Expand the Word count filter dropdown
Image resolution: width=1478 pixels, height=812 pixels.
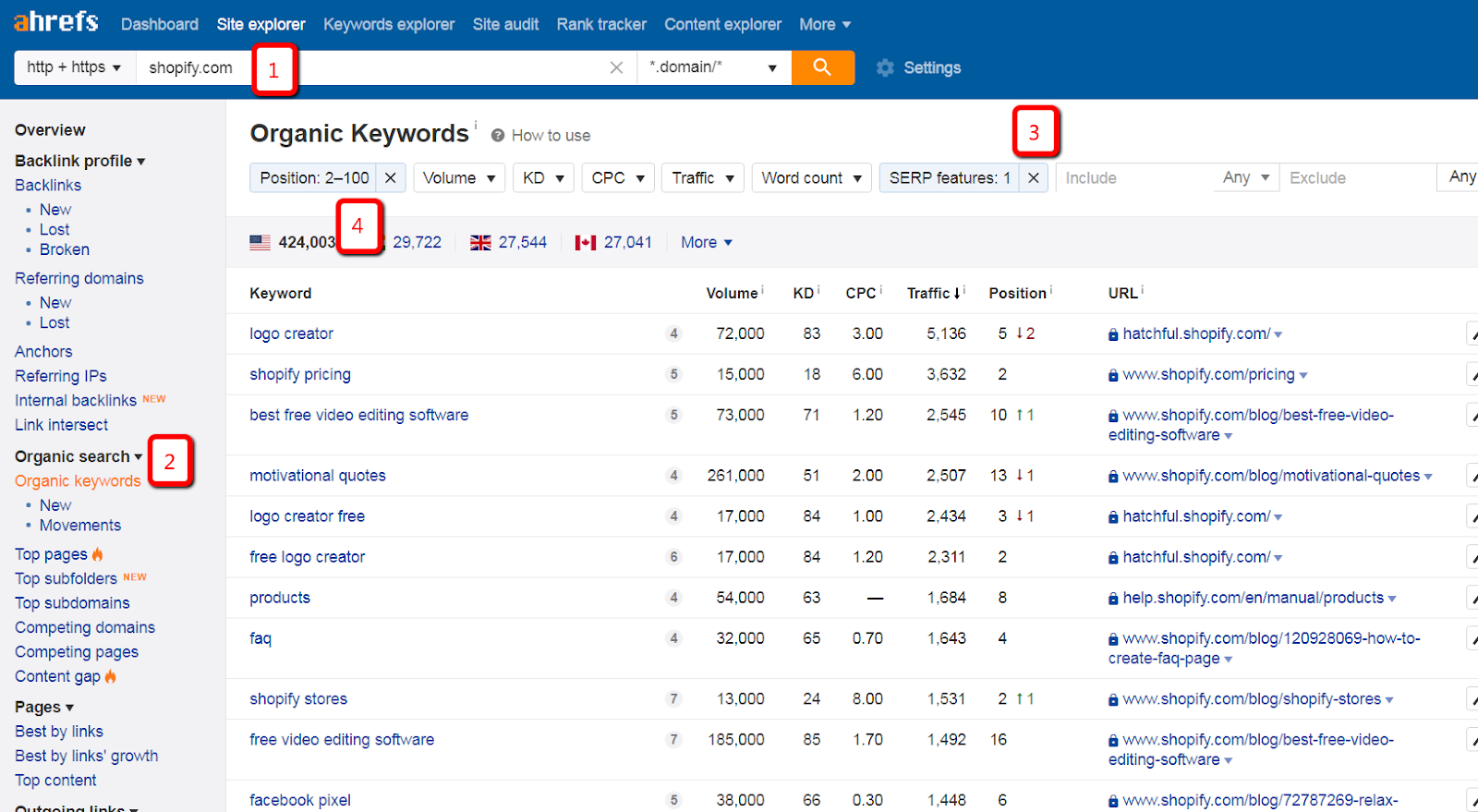(x=811, y=178)
